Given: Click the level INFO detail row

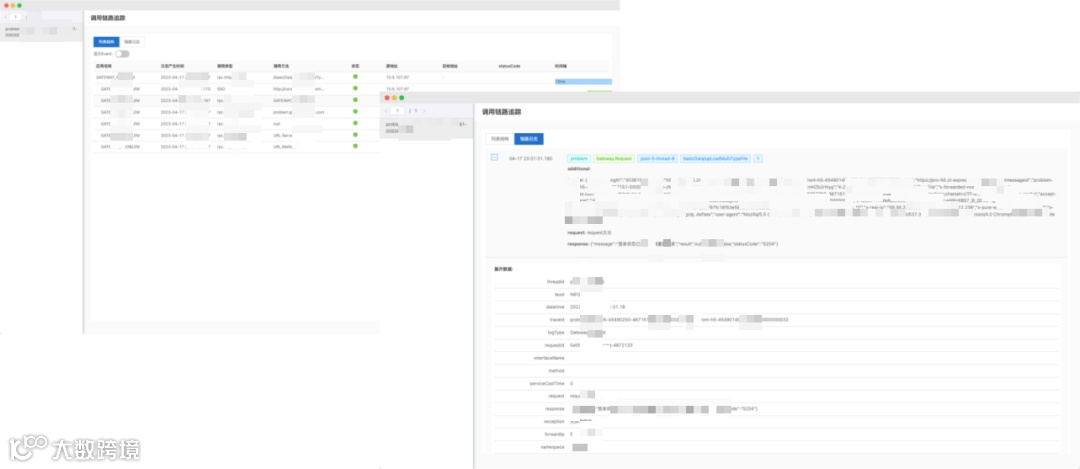Looking at the screenshot, I should pyautogui.click(x=776, y=294).
